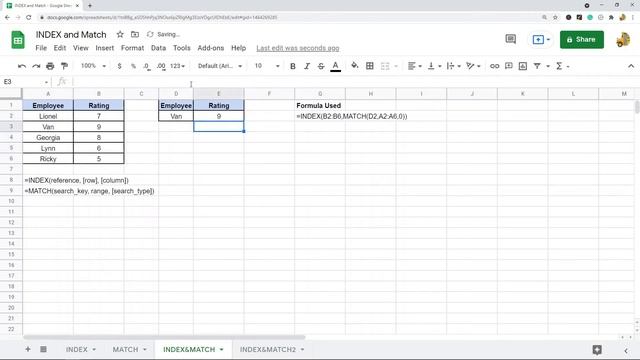Click the Create a filter icon
This screenshot has height=360, width=640.
(537, 66)
